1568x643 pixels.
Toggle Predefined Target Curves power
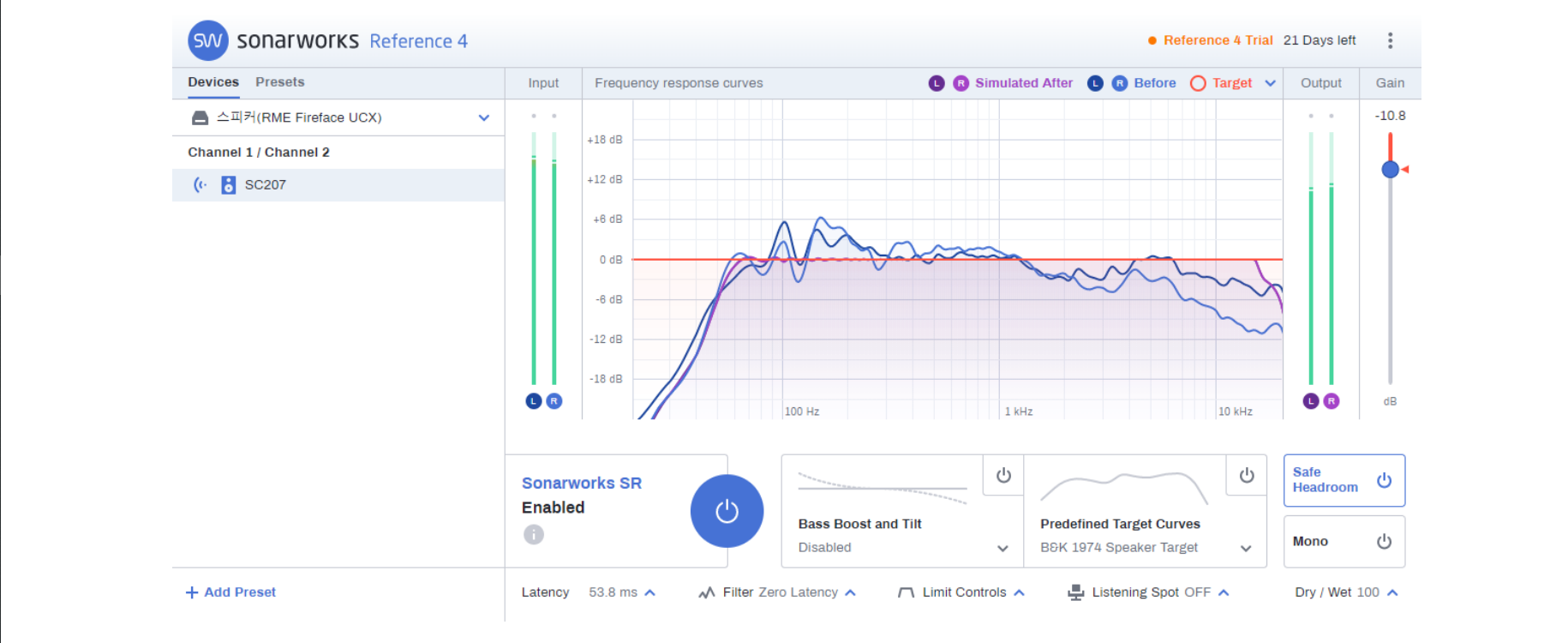(x=1247, y=475)
